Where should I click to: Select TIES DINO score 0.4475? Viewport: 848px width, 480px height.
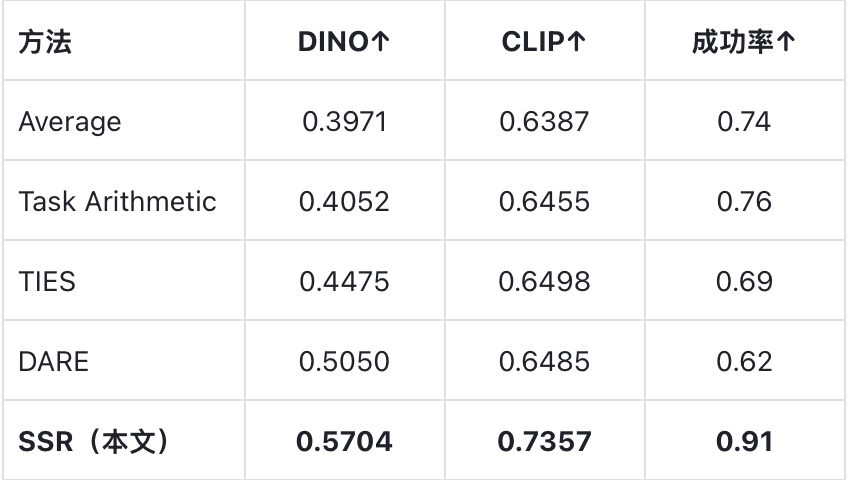(x=344, y=282)
